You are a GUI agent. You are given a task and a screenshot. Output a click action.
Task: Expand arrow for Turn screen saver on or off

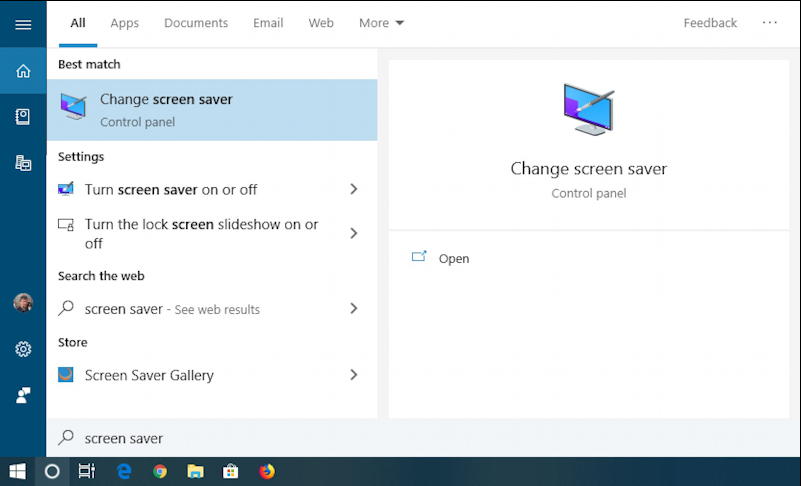(x=353, y=189)
